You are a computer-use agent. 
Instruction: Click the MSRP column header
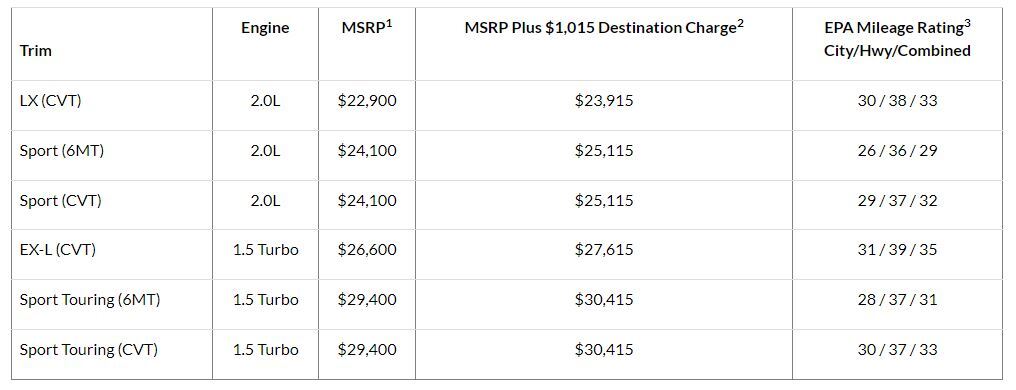click(367, 27)
